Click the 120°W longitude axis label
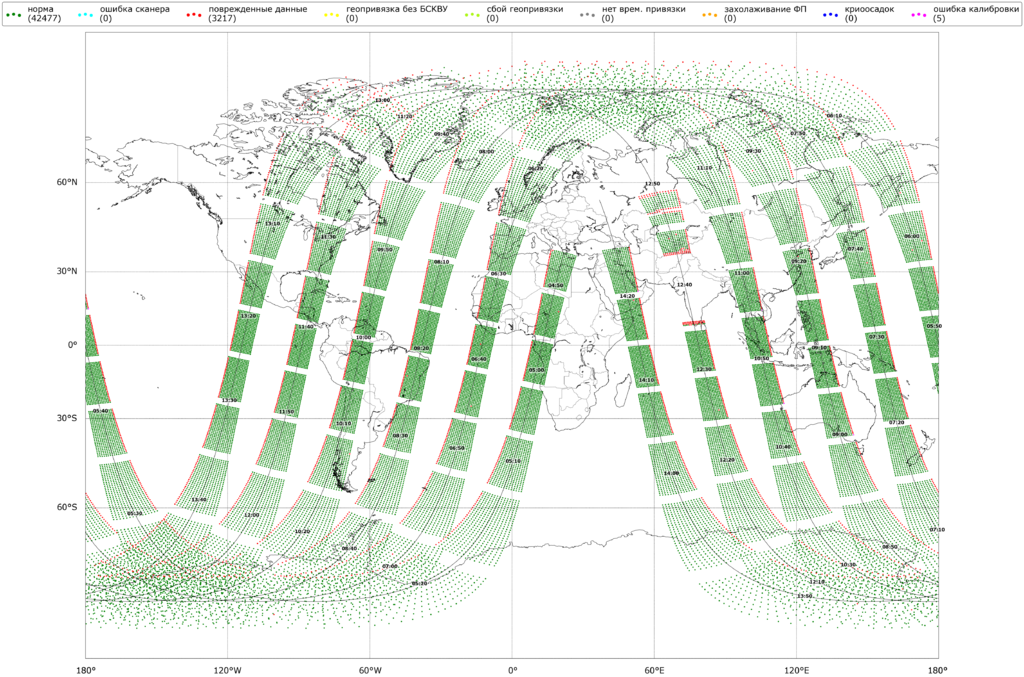This screenshot has height=677, width=1024. pos(227,668)
